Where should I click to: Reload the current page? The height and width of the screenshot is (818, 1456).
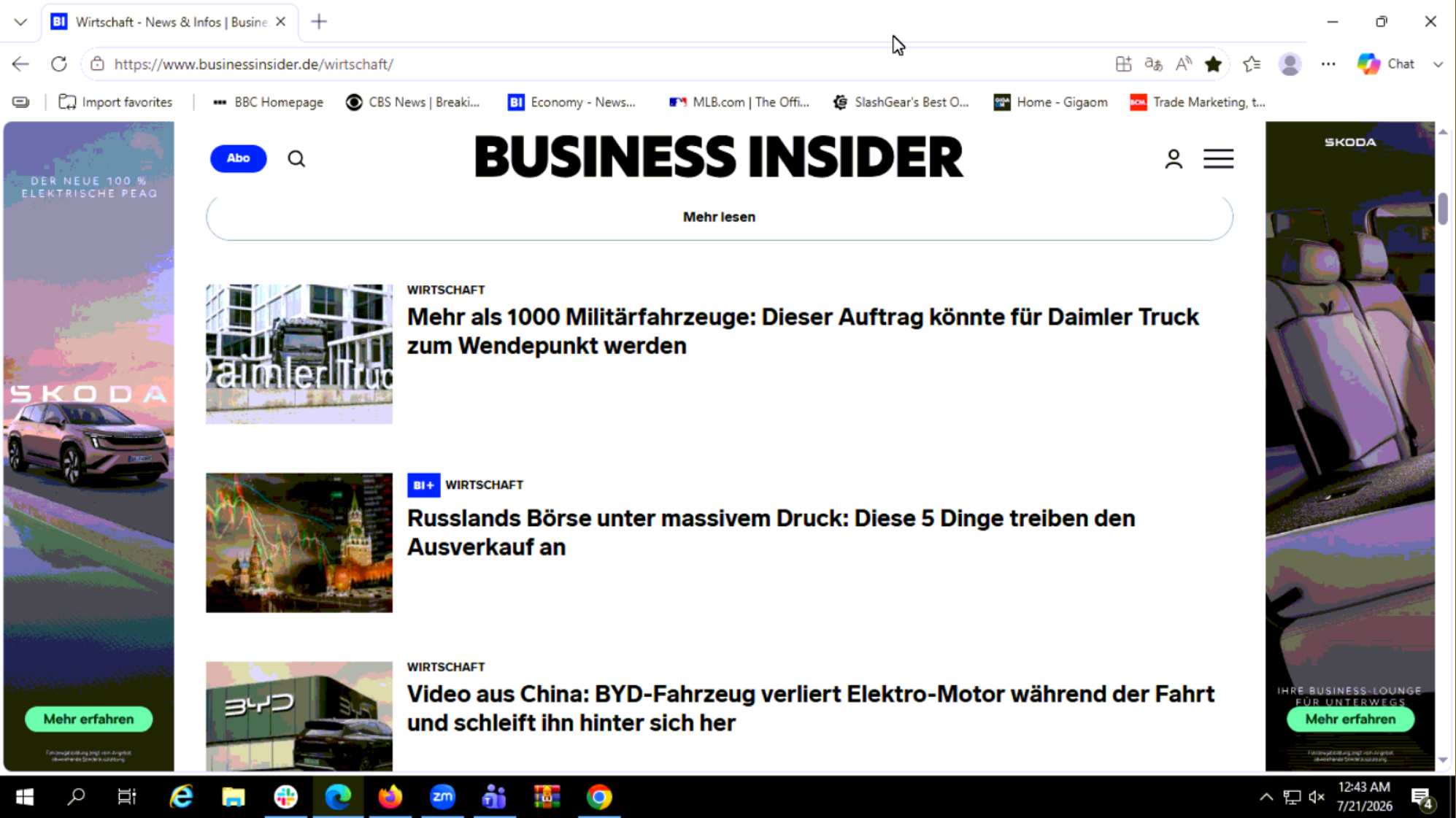[x=59, y=64]
